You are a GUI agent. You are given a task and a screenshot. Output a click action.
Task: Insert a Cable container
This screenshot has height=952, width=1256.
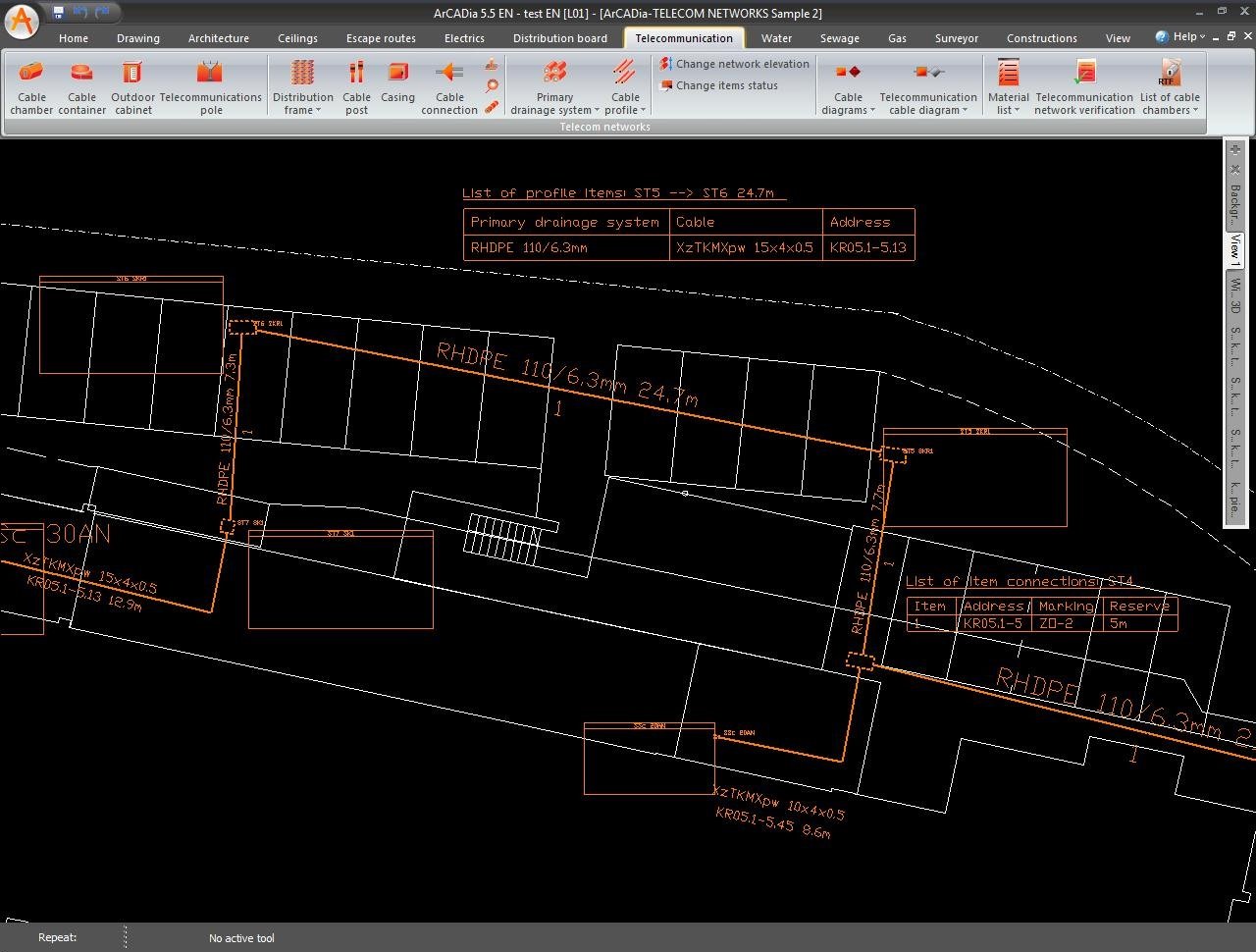(81, 86)
